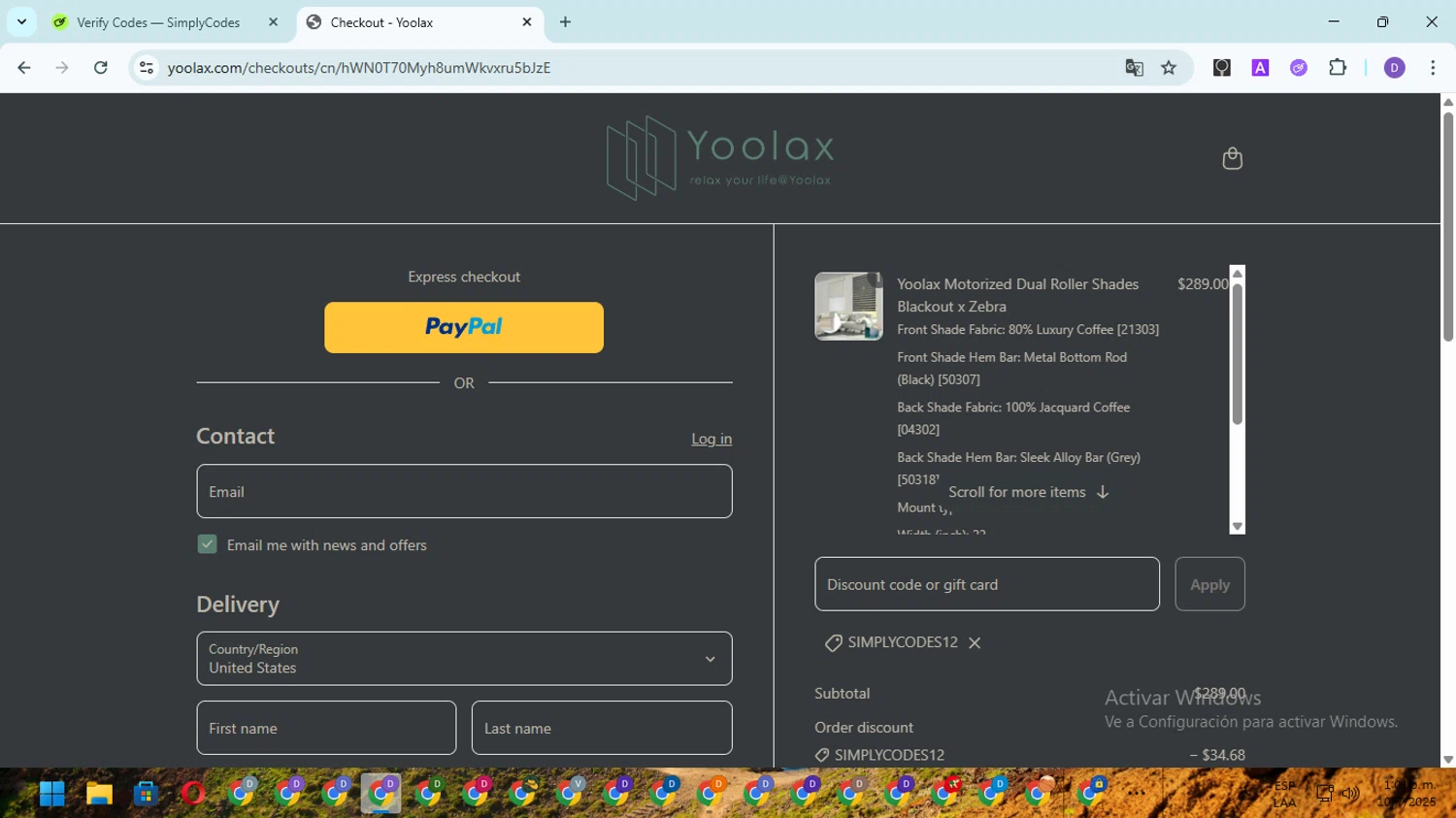Click the browser forward arrow
1456x818 pixels.
(62, 67)
